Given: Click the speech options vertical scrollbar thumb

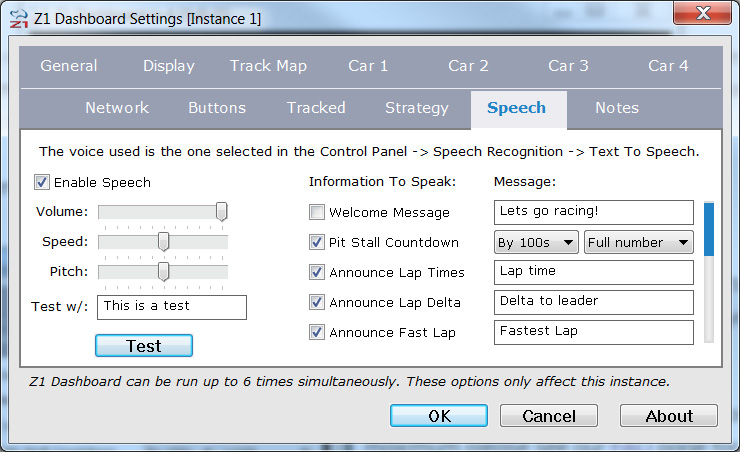Looking at the screenshot, I should (709, 229).
